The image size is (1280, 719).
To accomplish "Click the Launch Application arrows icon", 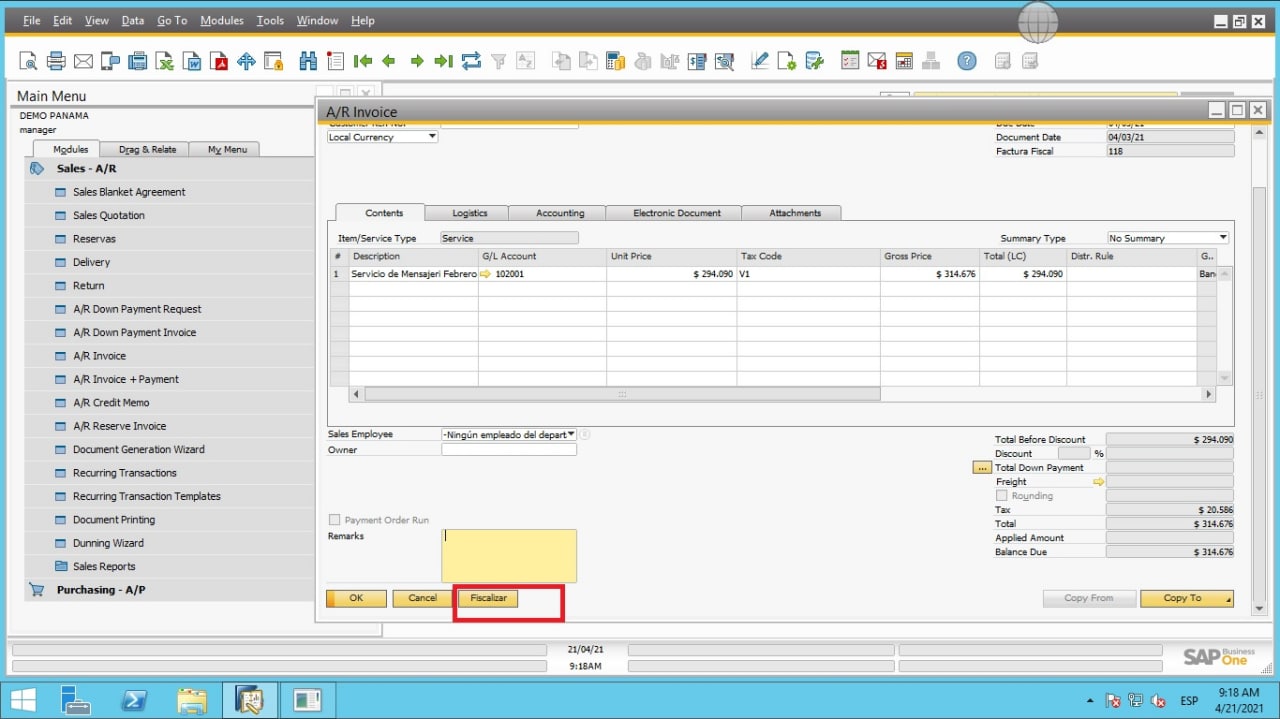I will 245,61.
